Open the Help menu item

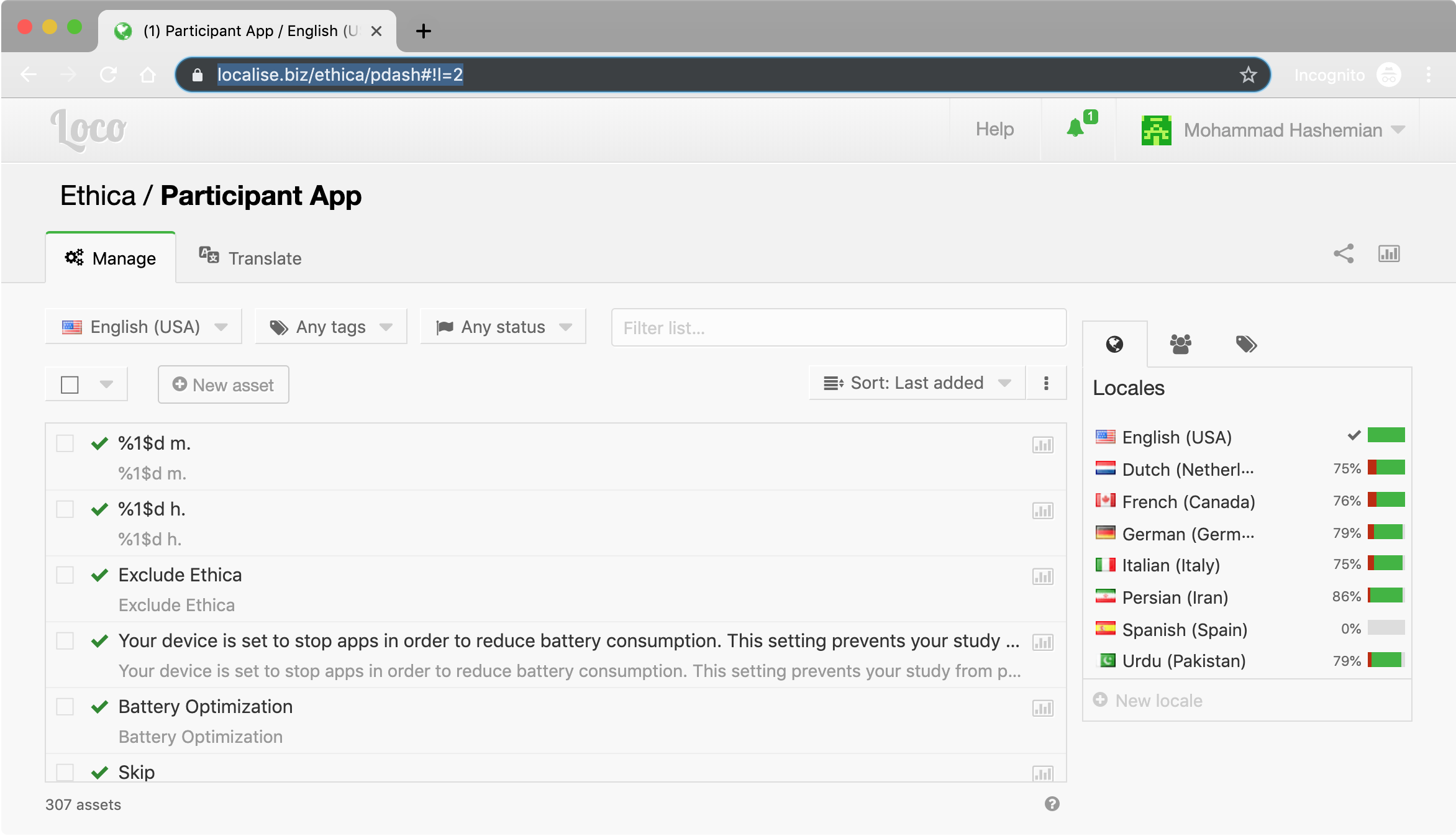[x=994, y=129]
